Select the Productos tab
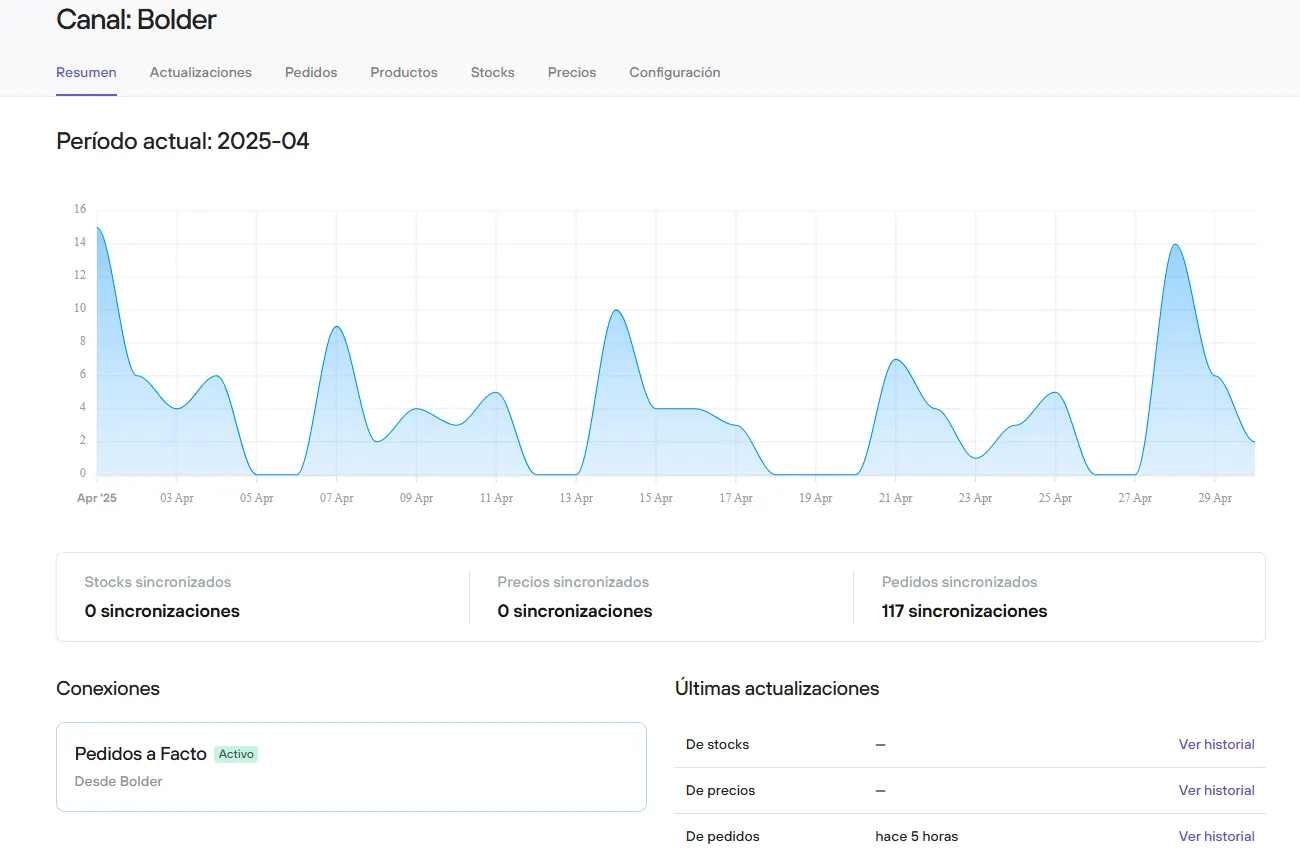The image size is (1300, 859). pyautogui.click(x=404, y=72)
